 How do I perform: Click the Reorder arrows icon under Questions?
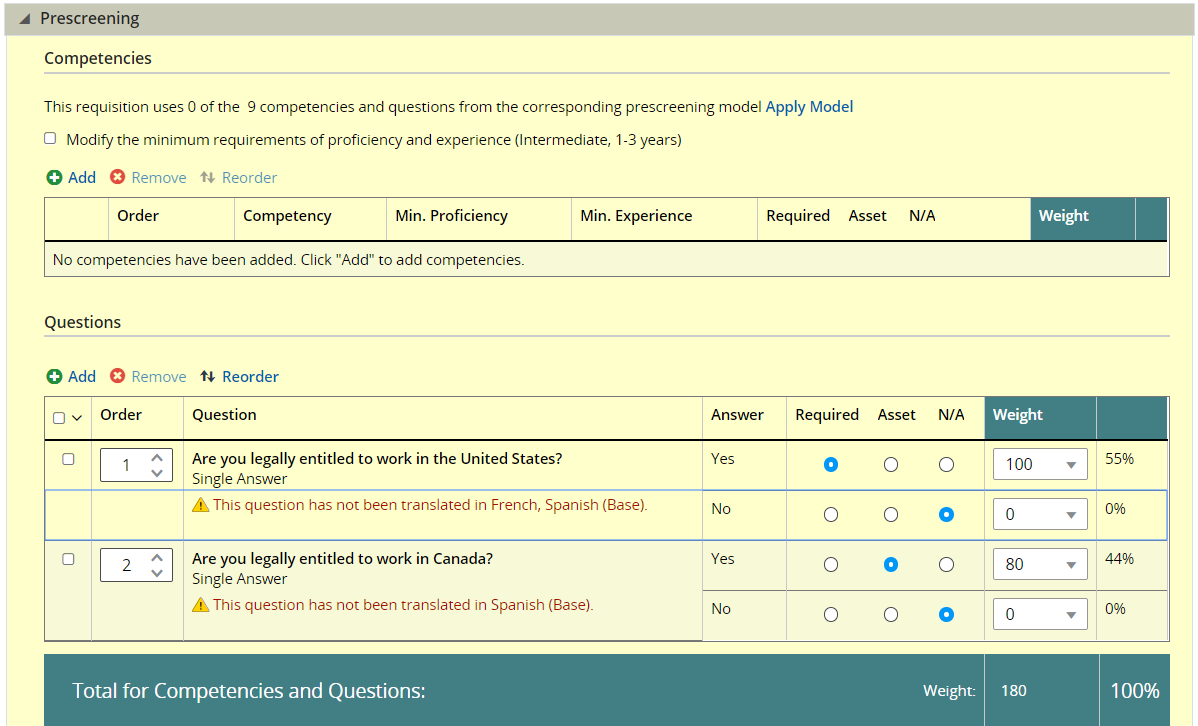pos(207,377)
